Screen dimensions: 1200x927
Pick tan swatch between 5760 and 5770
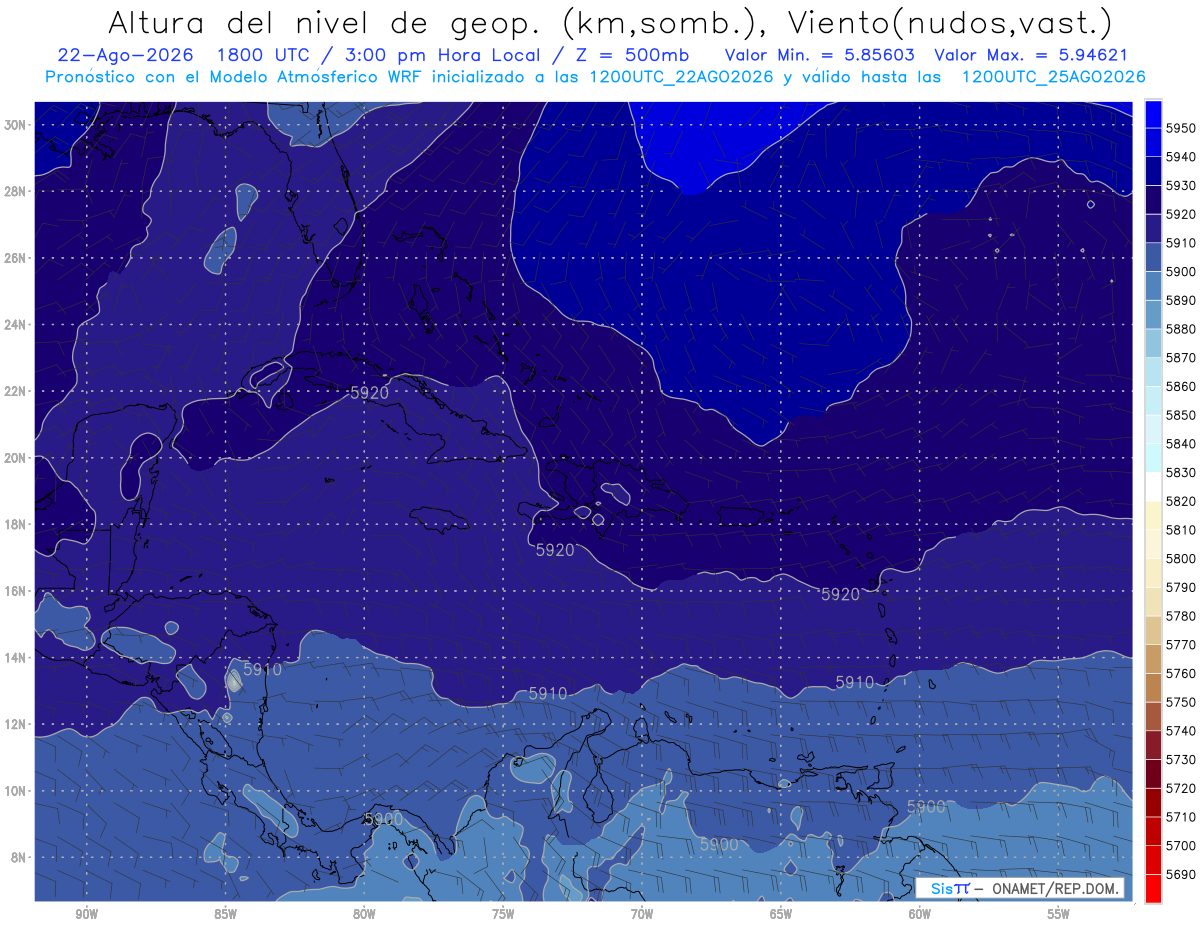tap(1153, 659)
